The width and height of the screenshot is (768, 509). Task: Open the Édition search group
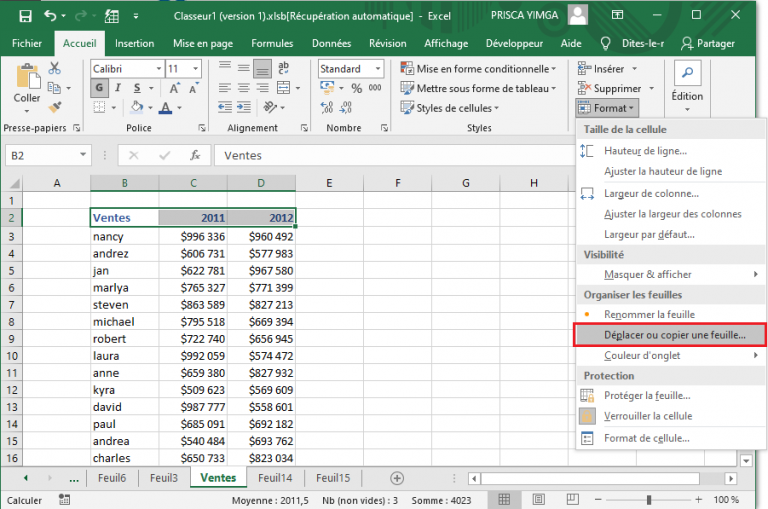click(687, 86)
